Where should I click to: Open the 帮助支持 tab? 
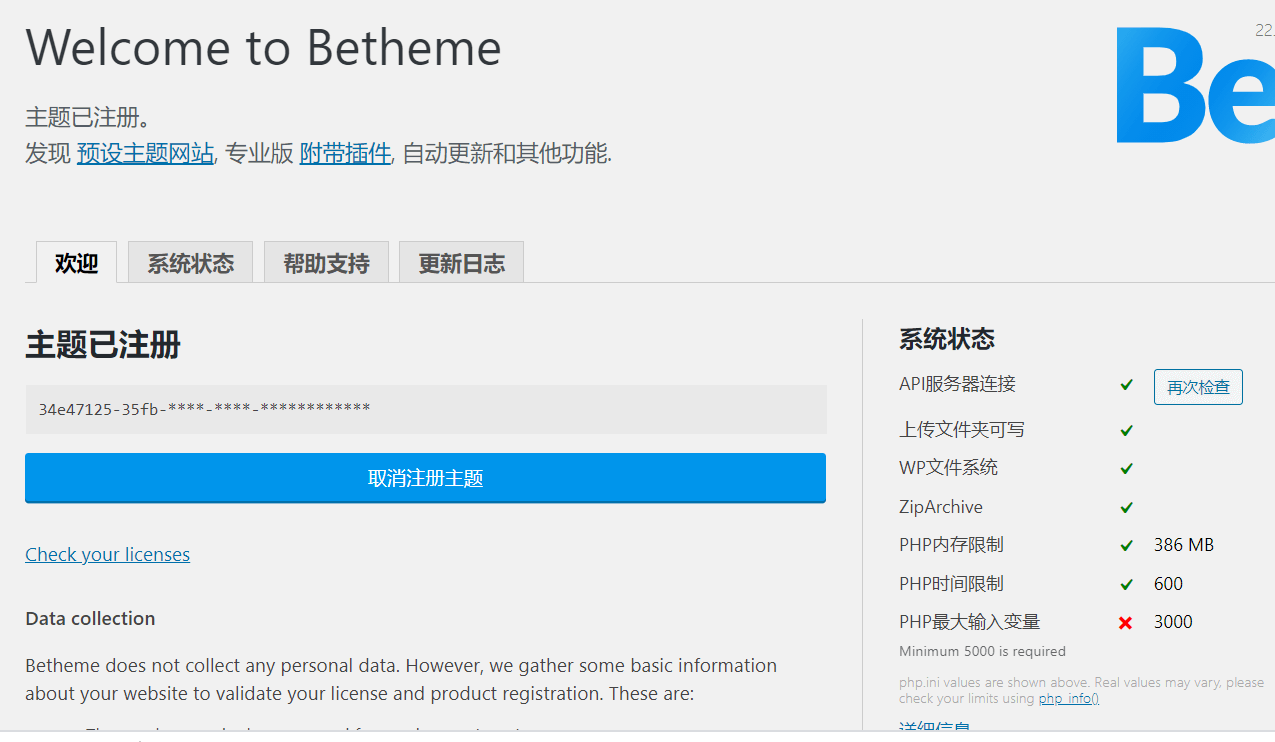pos(326,263)
